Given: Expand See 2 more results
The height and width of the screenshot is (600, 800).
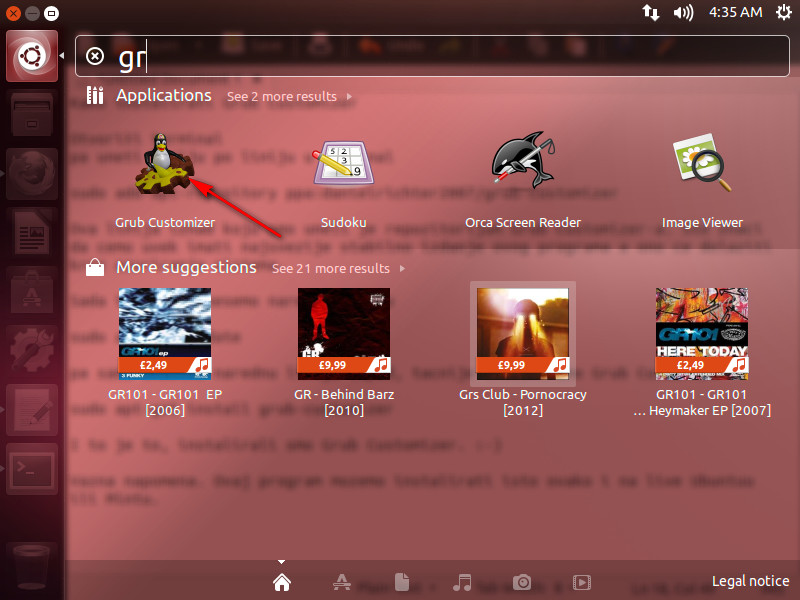Looking at the screenshot, I should (289, 96).
